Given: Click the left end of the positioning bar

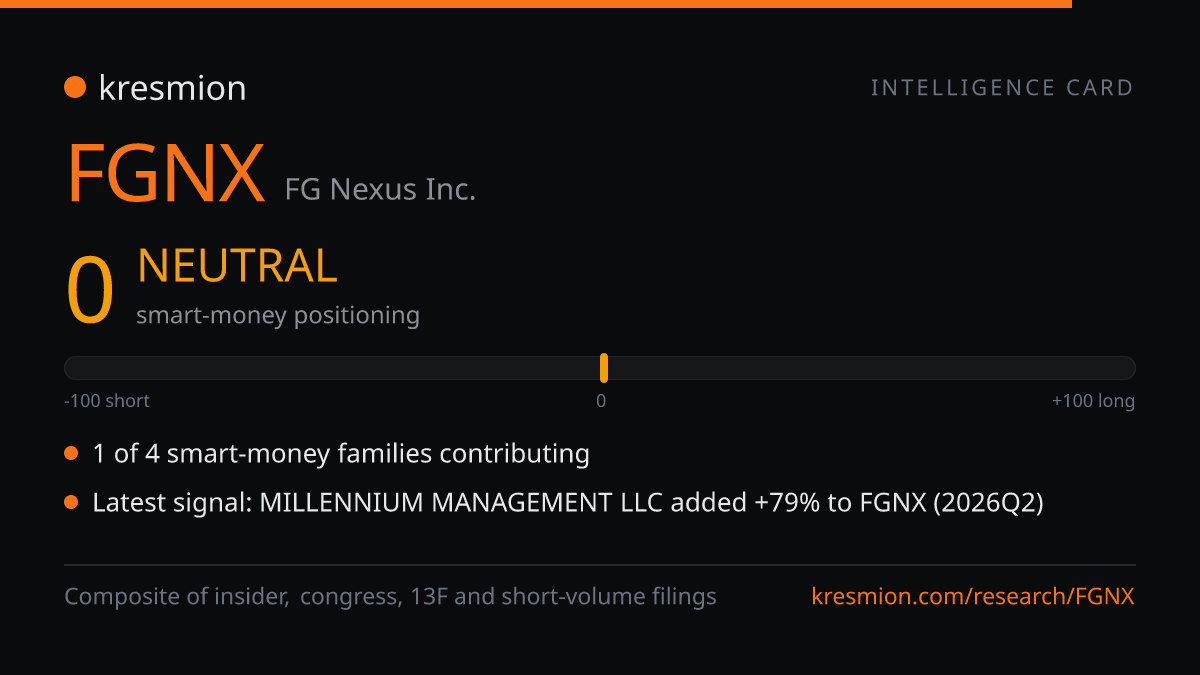Looking at the screenshot, I should [72, 368].
